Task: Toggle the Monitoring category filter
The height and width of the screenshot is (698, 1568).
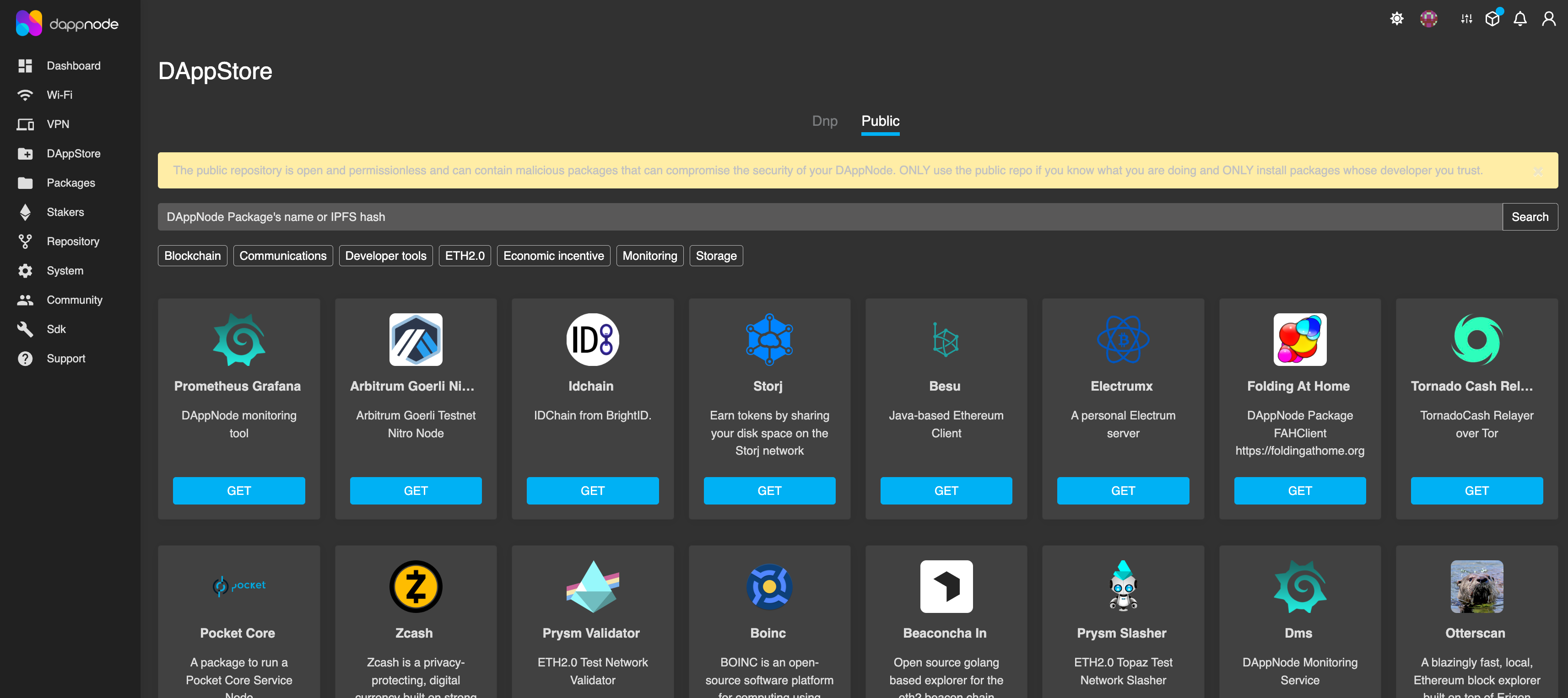Action: [x=649, y=256]
